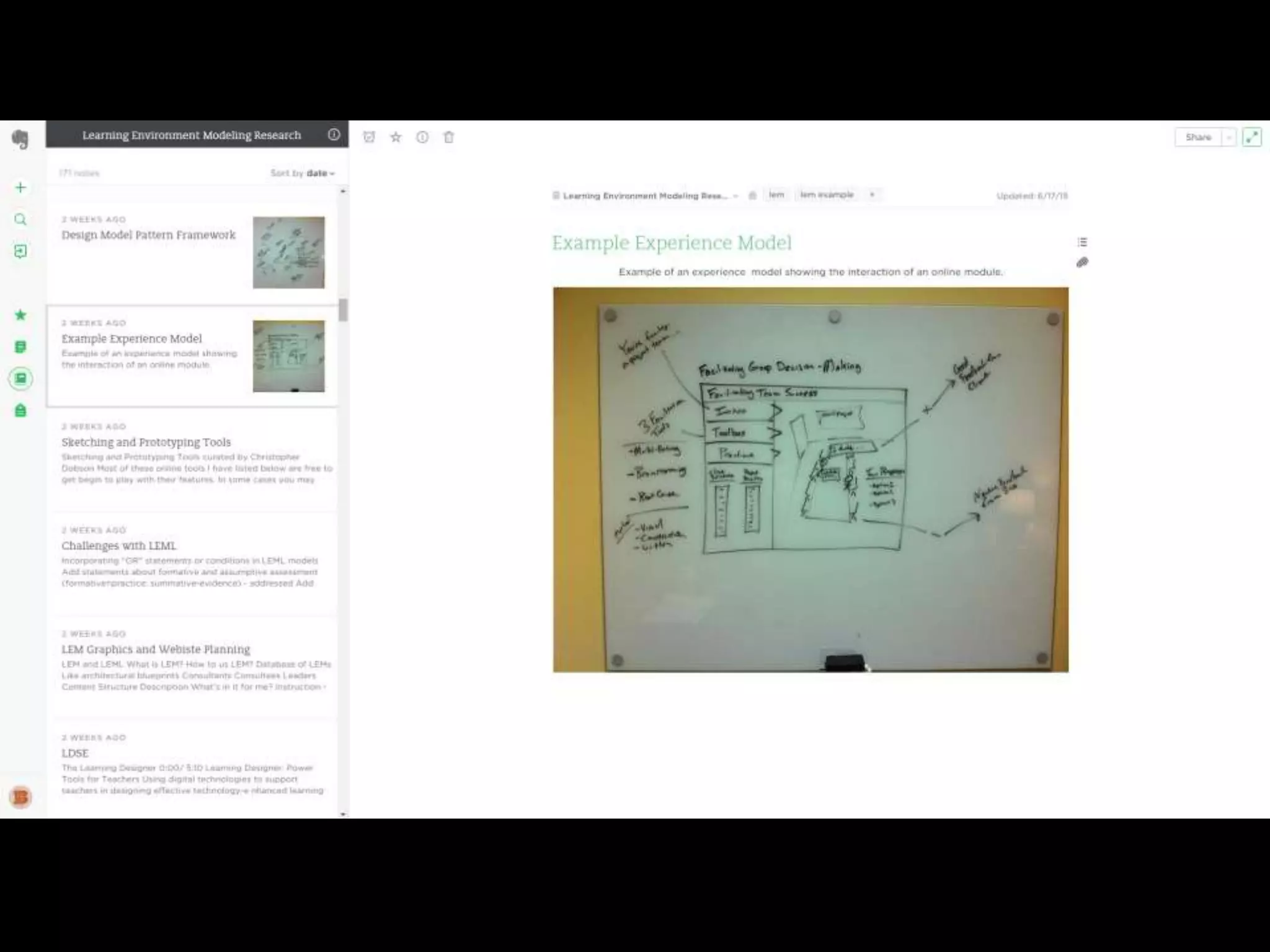The height and width of the screenshot is (952, 1270).
Task: Toggle full-screen note view with expand arrows
Action: coord(1252,137)
